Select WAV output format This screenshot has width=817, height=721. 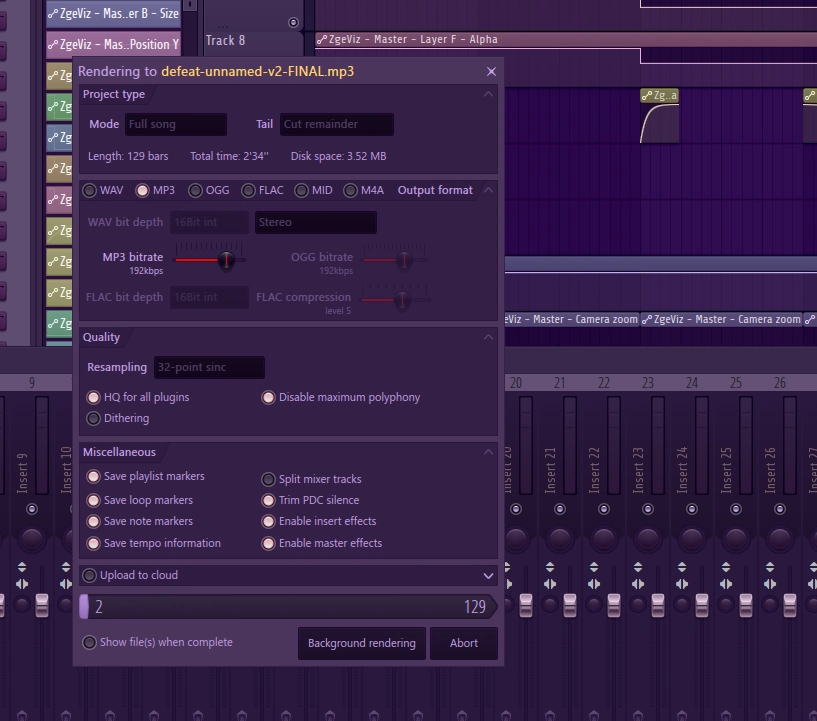90,190
